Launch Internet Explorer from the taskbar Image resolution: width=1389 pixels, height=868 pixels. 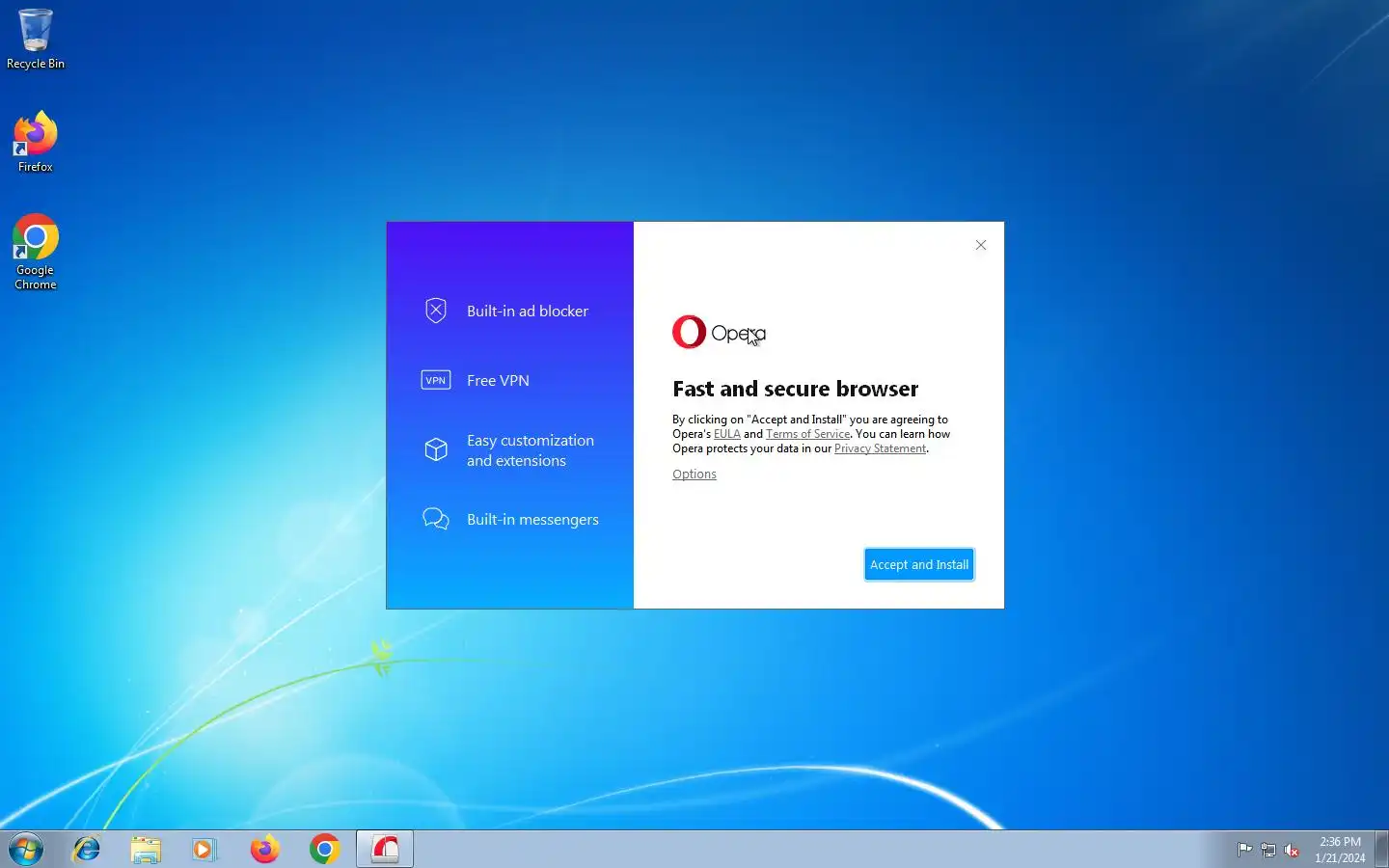tap(87, 850)
